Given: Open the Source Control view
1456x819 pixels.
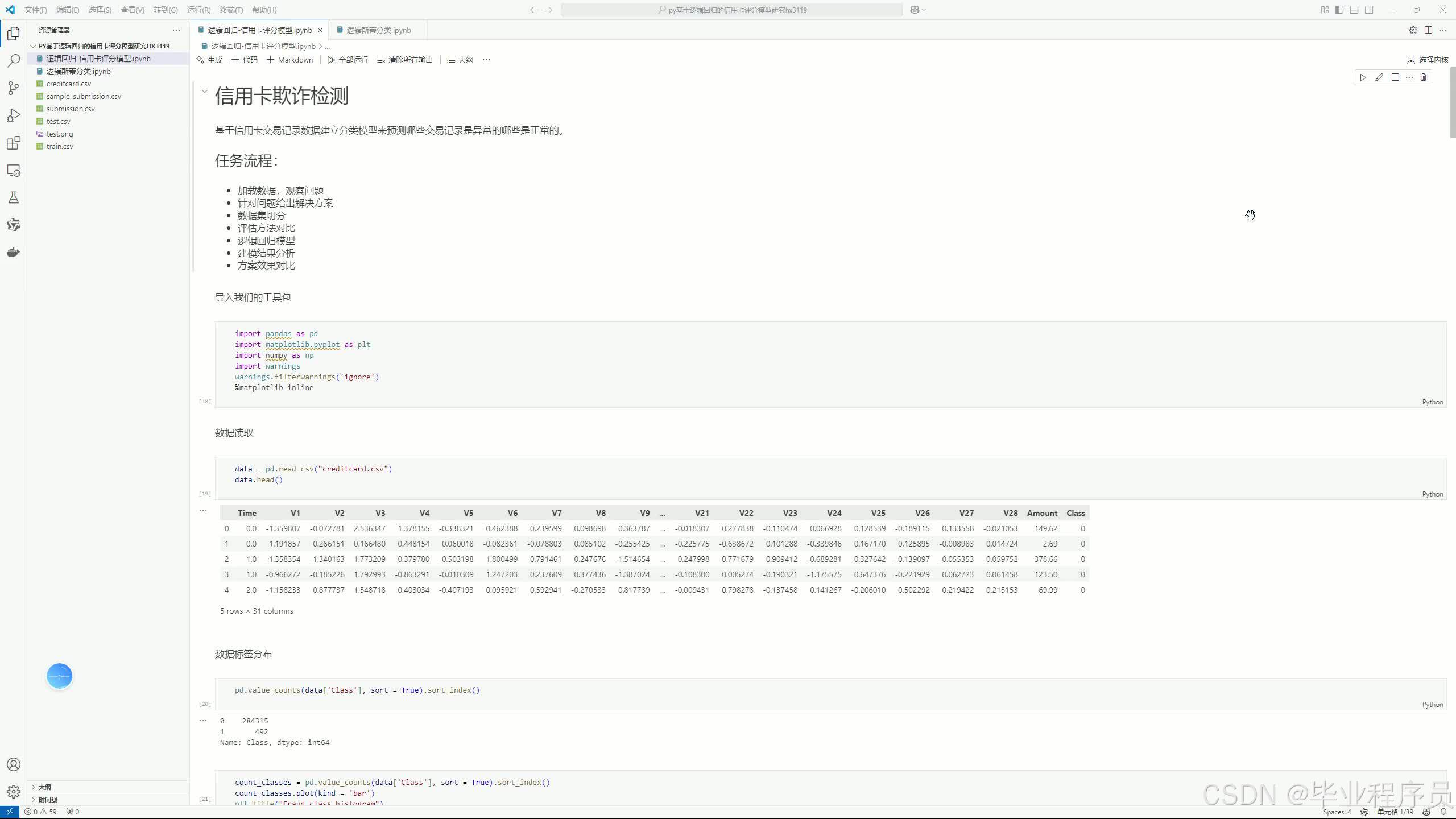Looking at the screenshot, I should (x=14, y=88).
